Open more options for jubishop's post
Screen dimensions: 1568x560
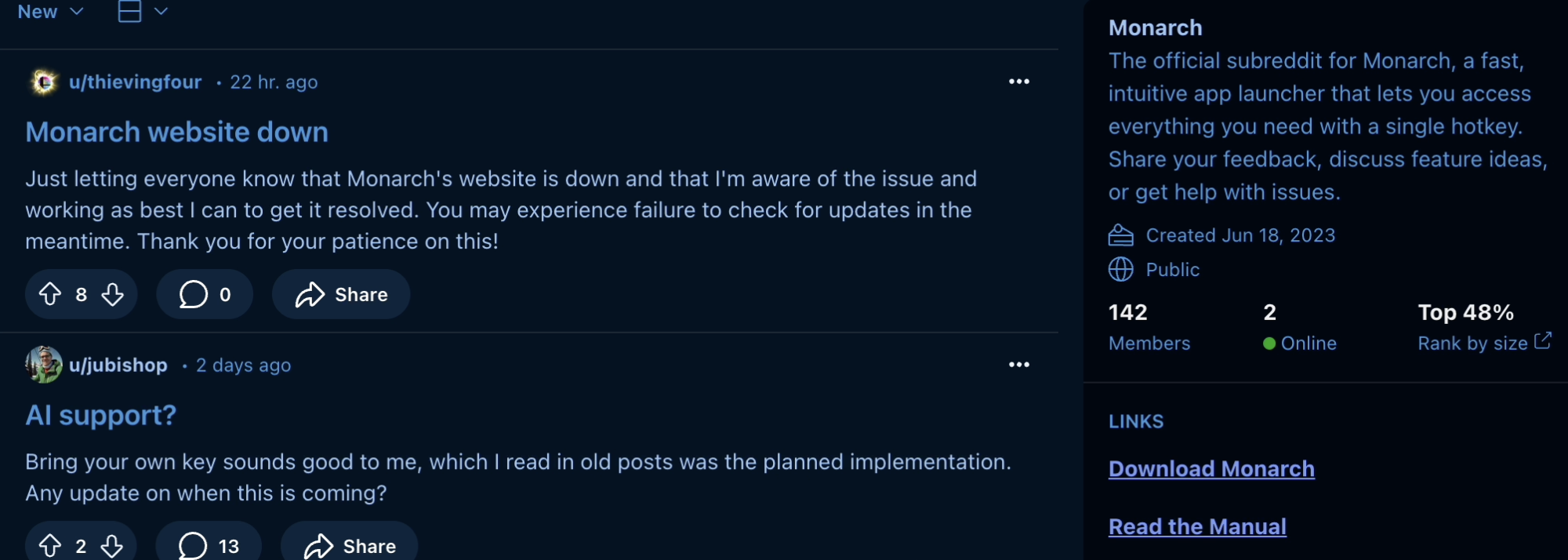pos(1018,365)
